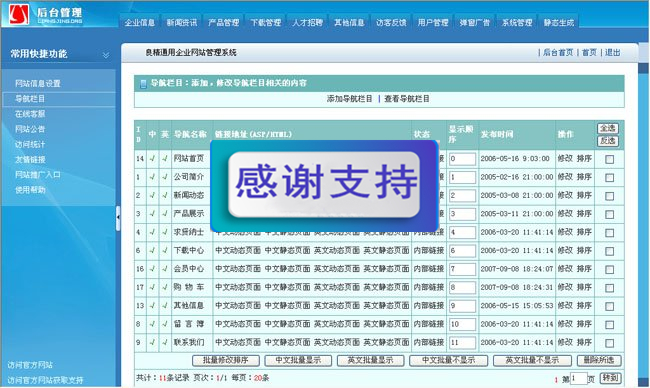Expand the 常用快捷功能 chevron
650x388 pixels.
point(106,55)
